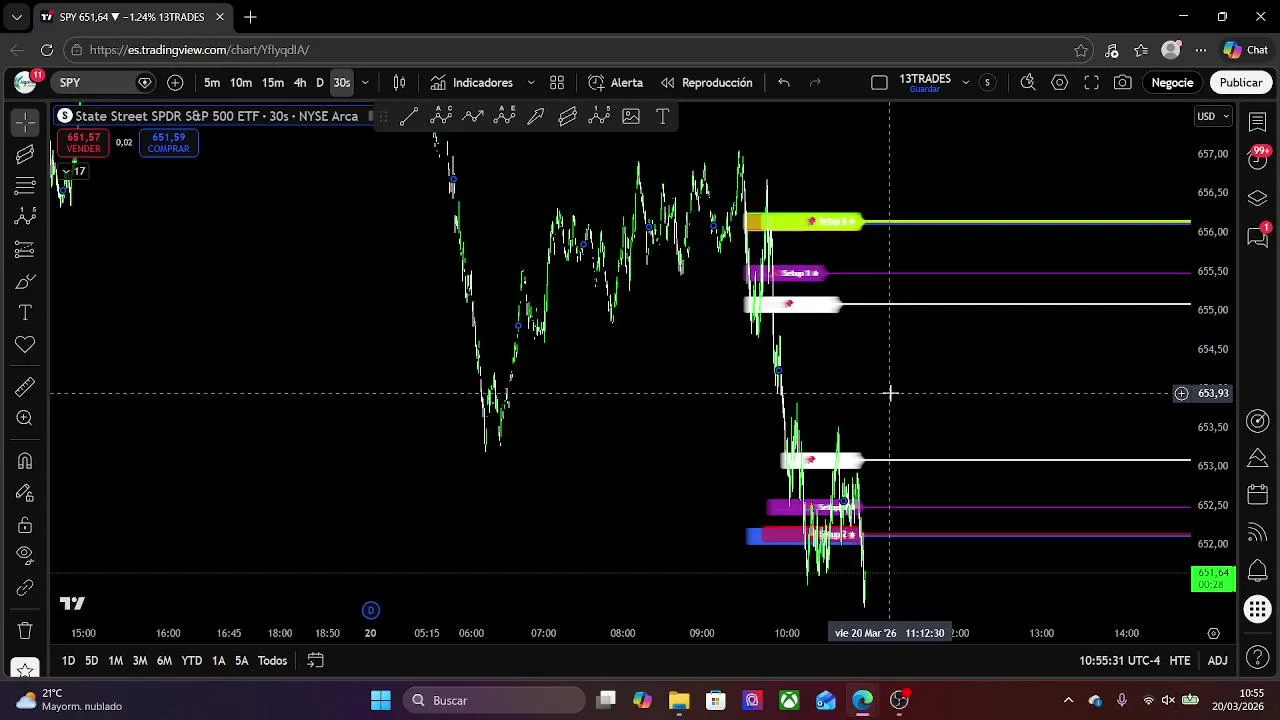
Task: Expand the Indicadores favorites dropdown arrow
Action: (x=531, y=83)
